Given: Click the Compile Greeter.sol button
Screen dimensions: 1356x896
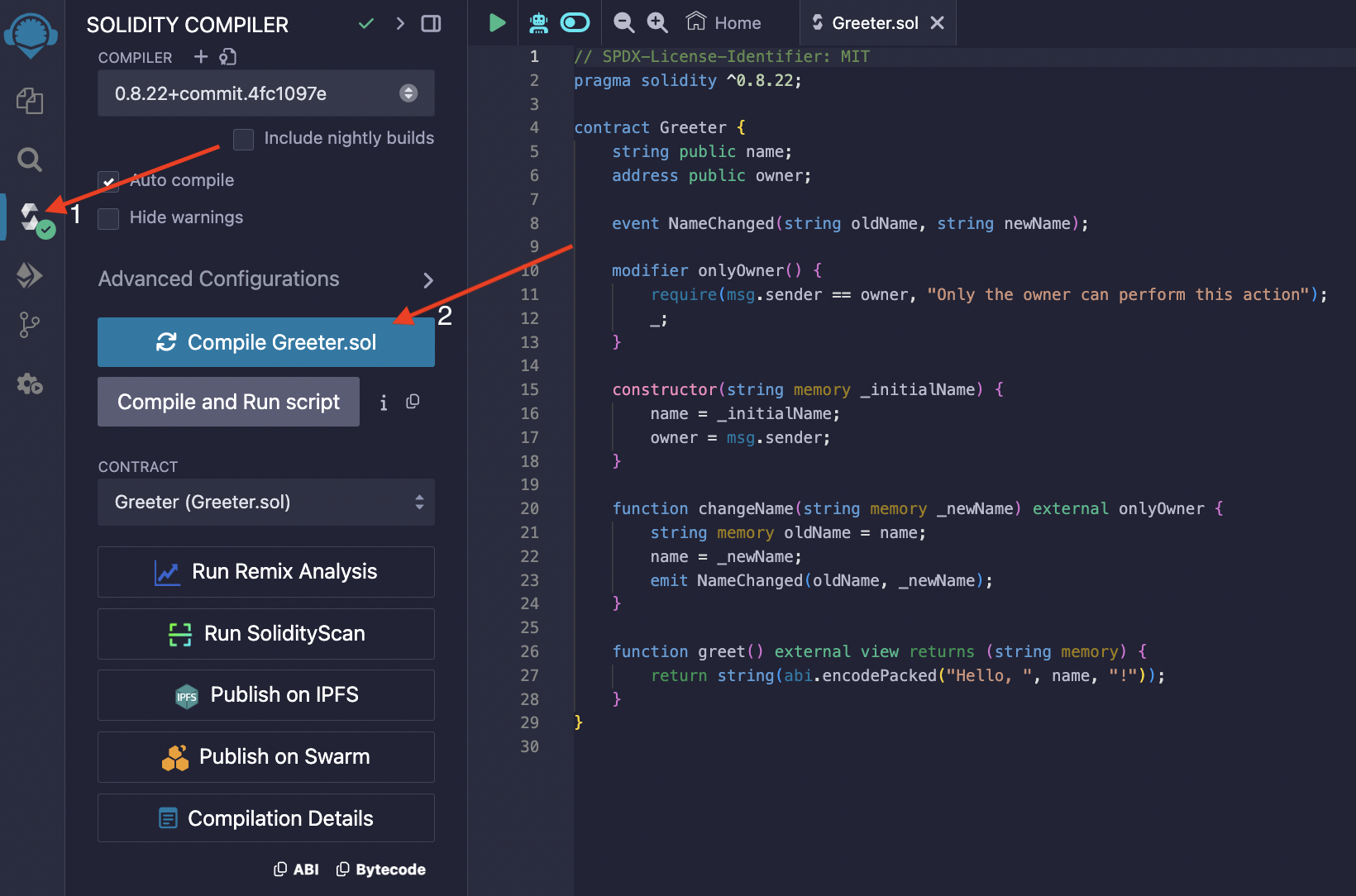Looking at the screenshot, I should click(x=265, y=342).
